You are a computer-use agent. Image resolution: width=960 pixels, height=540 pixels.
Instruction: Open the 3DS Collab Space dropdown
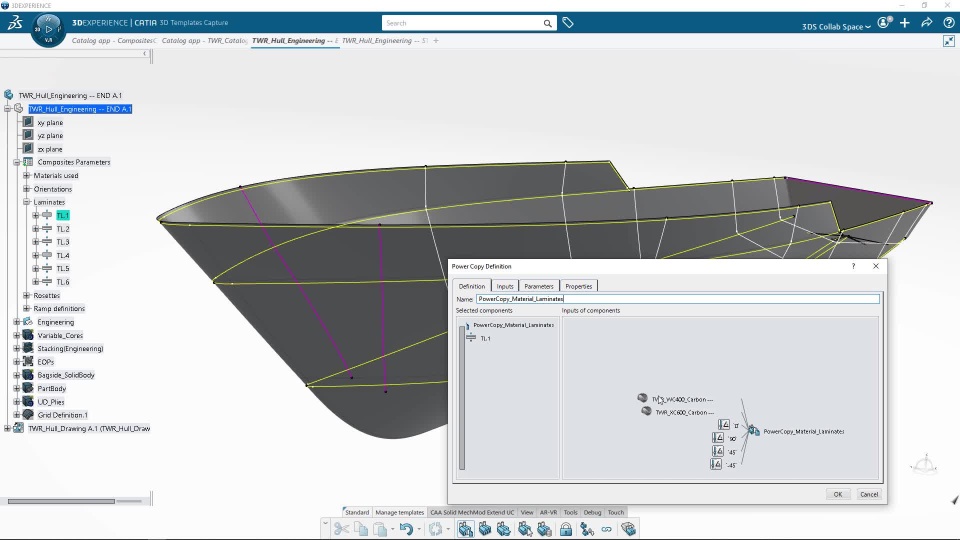click(x=836, y=26)
